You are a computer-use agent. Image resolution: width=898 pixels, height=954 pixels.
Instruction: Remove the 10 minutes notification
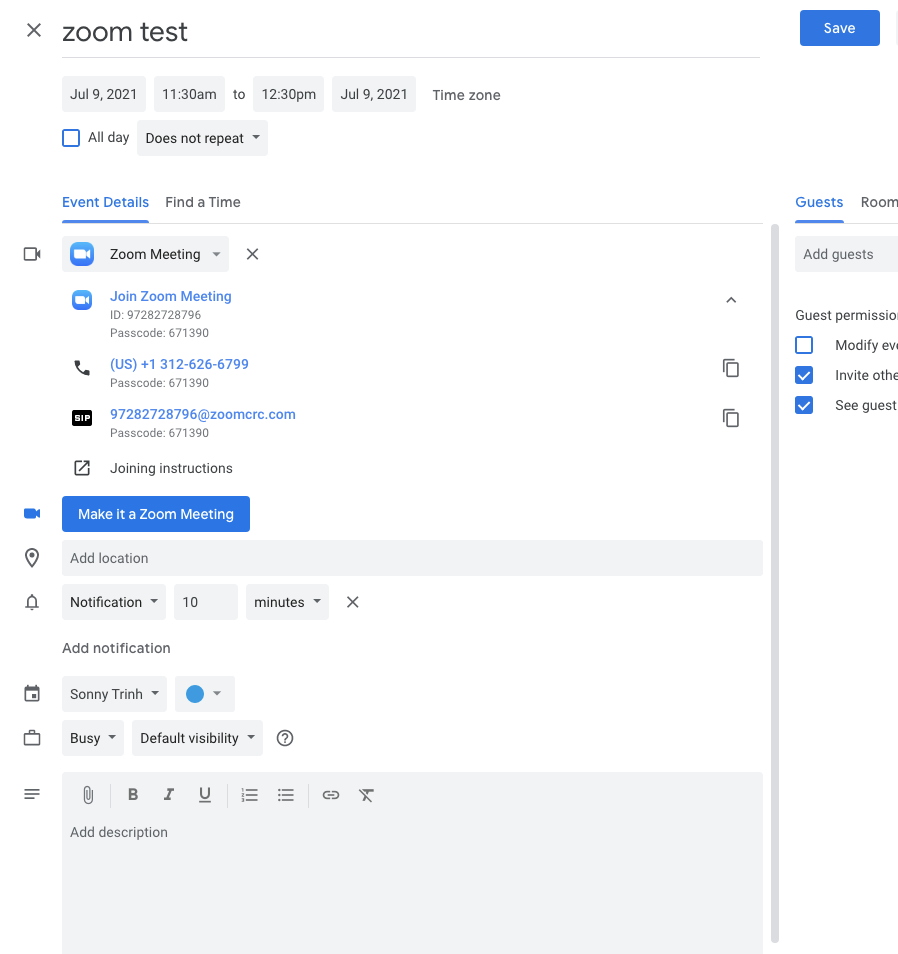(x=352, y=602)
